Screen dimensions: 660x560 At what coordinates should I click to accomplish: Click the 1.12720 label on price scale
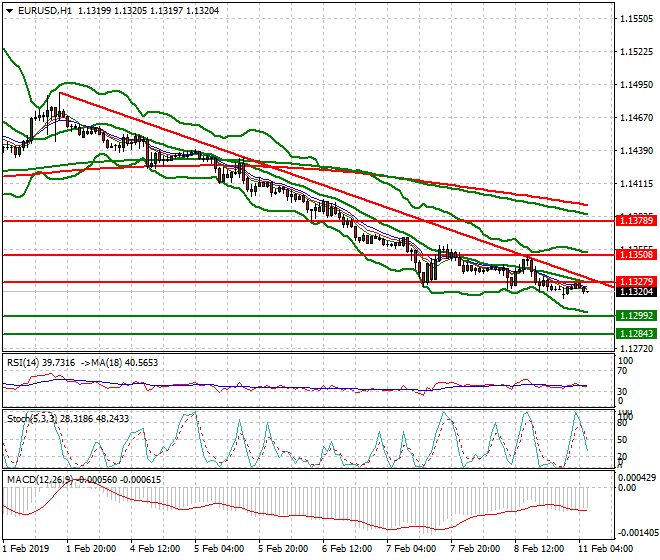(636, 349)
